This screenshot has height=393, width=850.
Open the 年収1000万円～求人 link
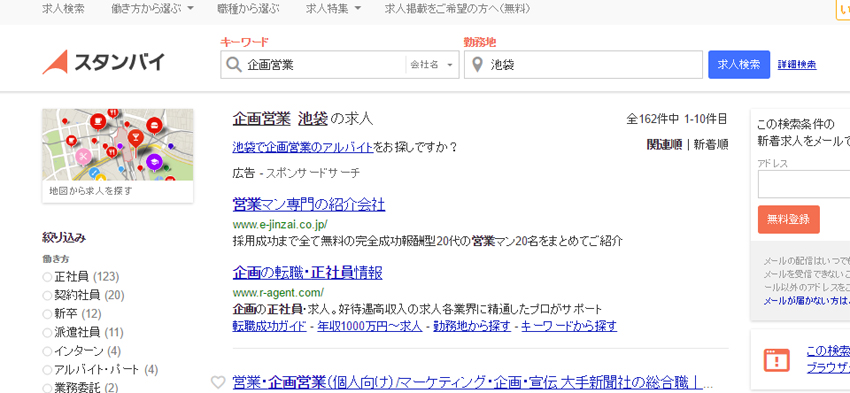tap(370, 326)
